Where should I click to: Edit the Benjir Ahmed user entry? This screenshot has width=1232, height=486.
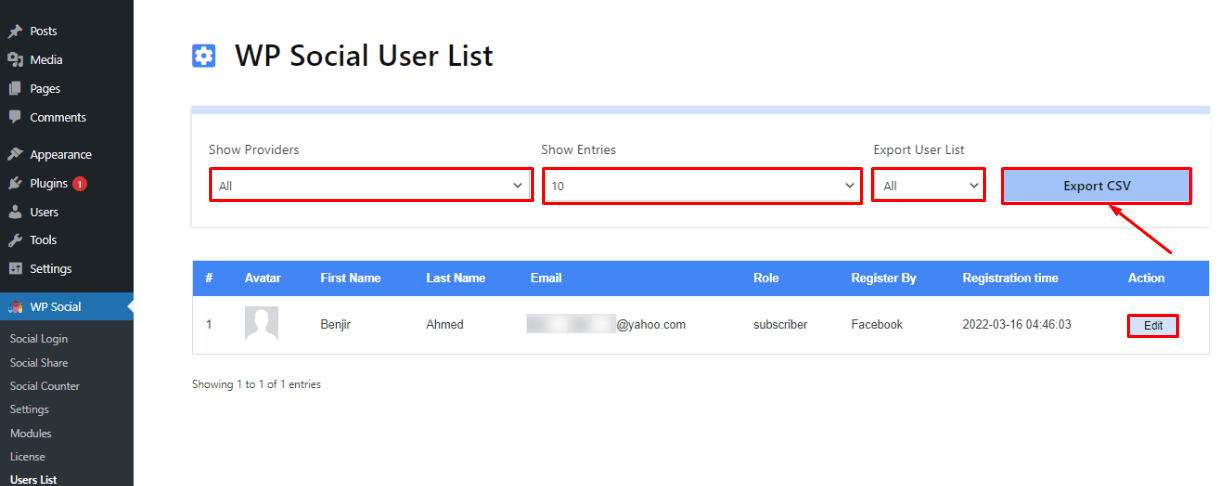tap(1153, 326)
